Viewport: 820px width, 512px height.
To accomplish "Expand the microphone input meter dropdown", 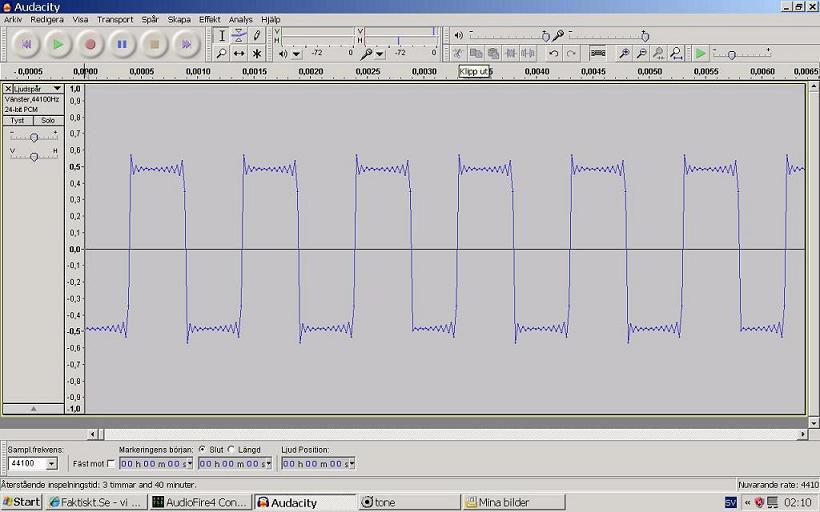I will point(381,53).
